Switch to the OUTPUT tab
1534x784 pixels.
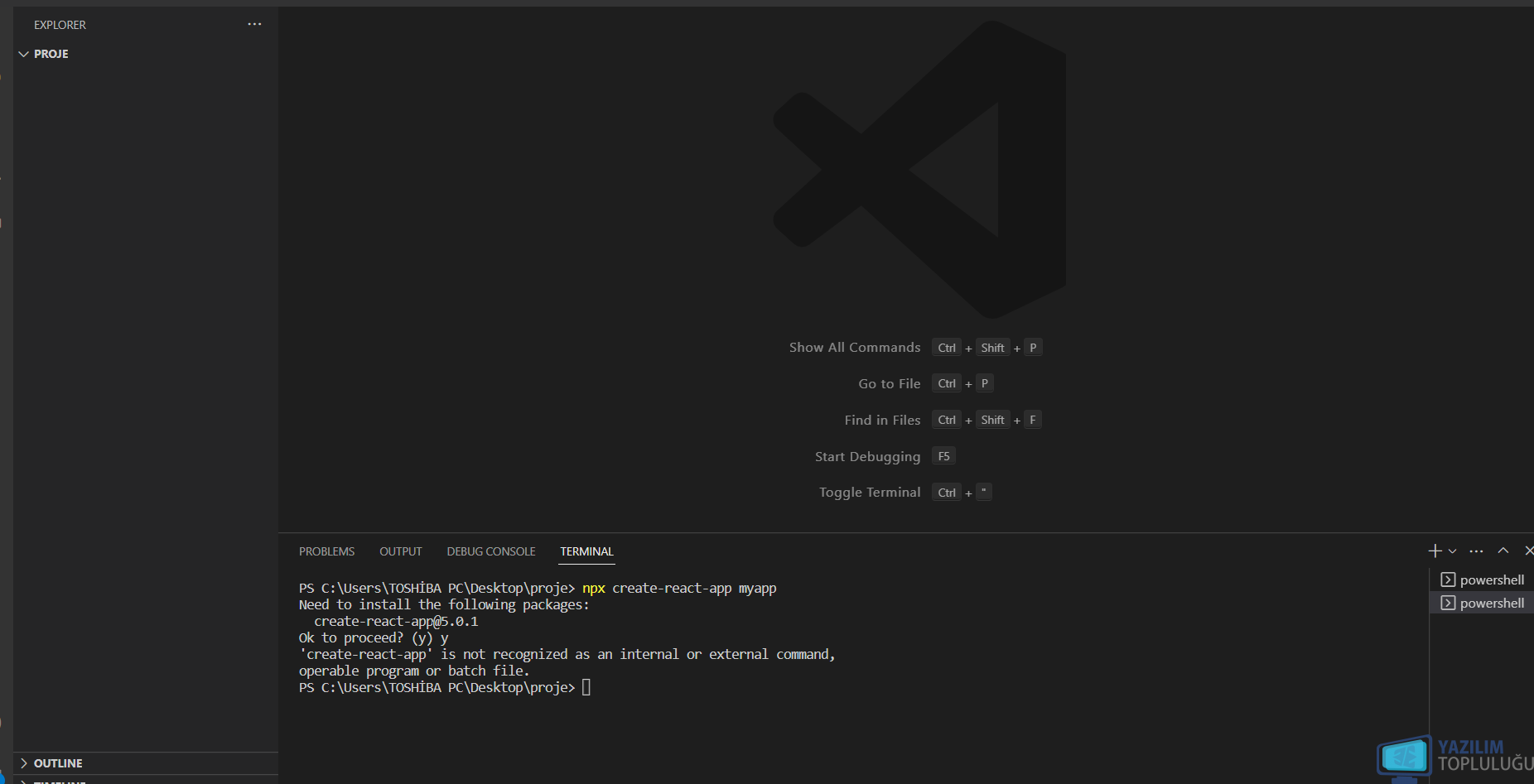tap(401, 551)
